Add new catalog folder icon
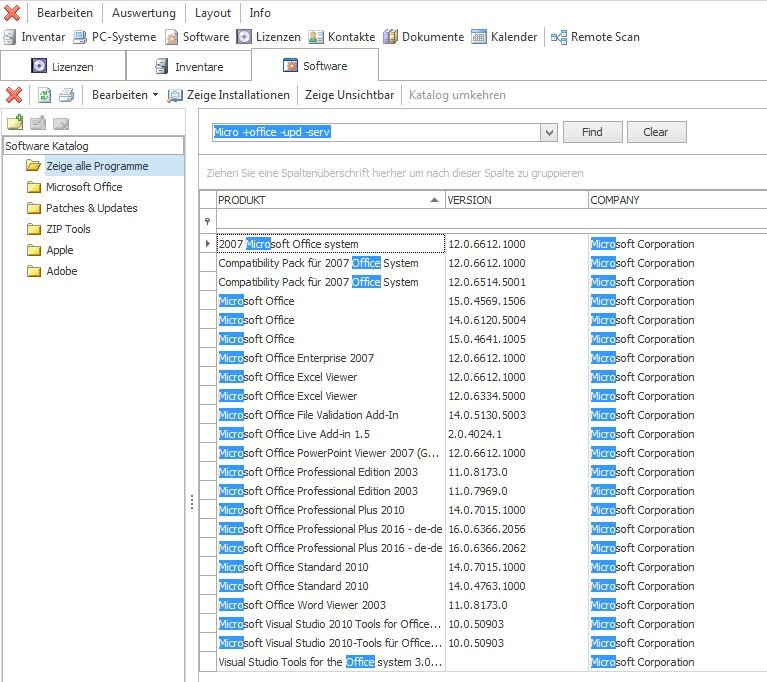Viewport: 767px width, 682px height. click(15, 122)
